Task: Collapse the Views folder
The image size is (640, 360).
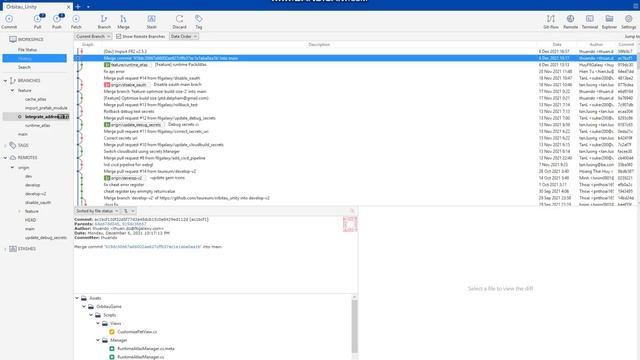Action: point(98,323)
